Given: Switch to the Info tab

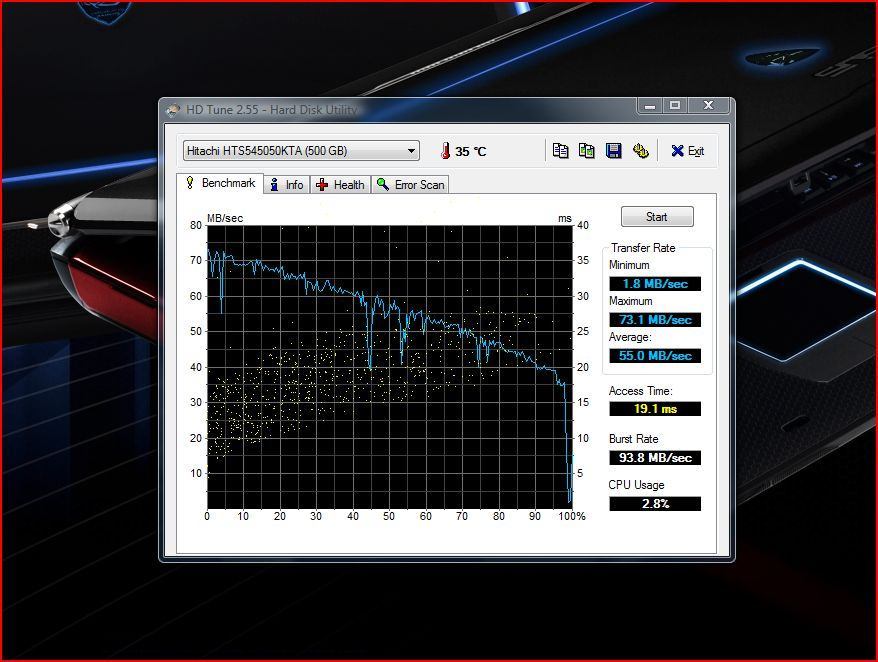Looking at the screenshot, I should 287,185.
